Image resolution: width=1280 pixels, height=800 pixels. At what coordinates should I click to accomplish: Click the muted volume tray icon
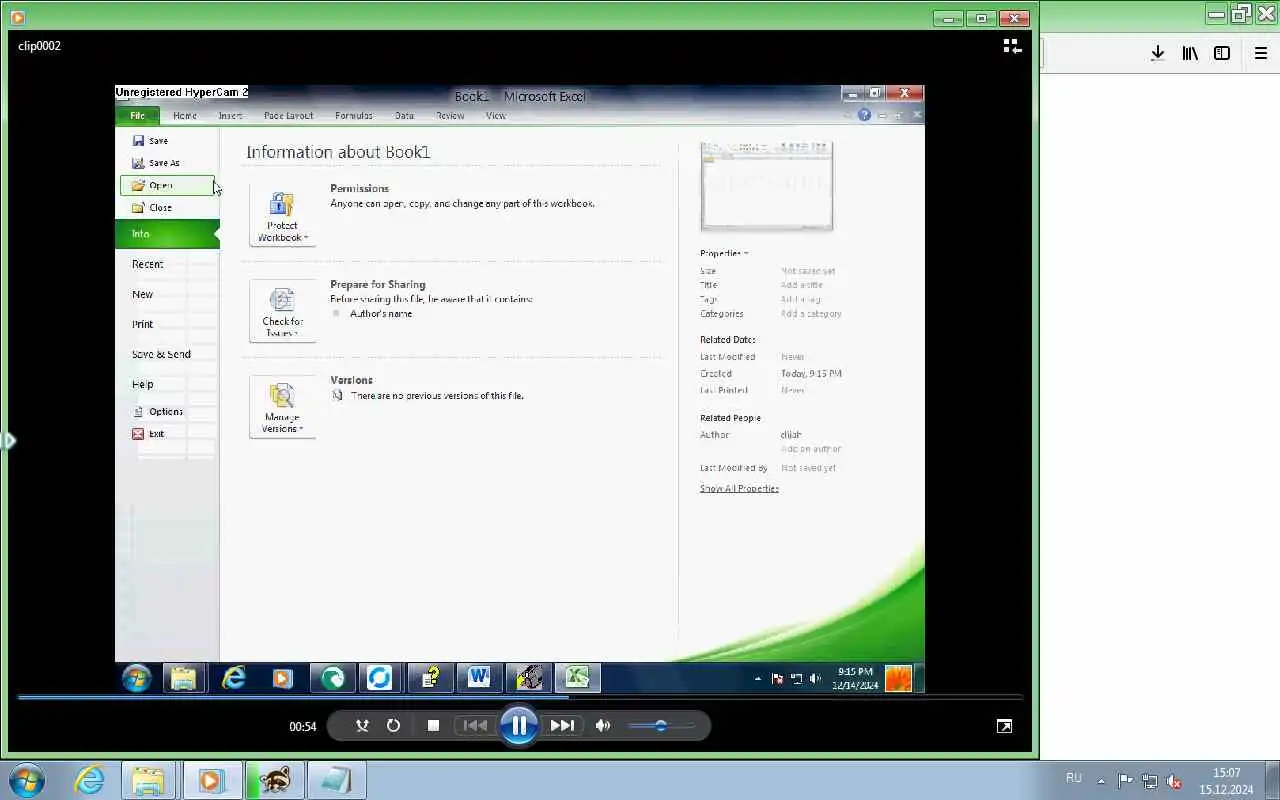pyautogui.click(x=1175, y=781)
